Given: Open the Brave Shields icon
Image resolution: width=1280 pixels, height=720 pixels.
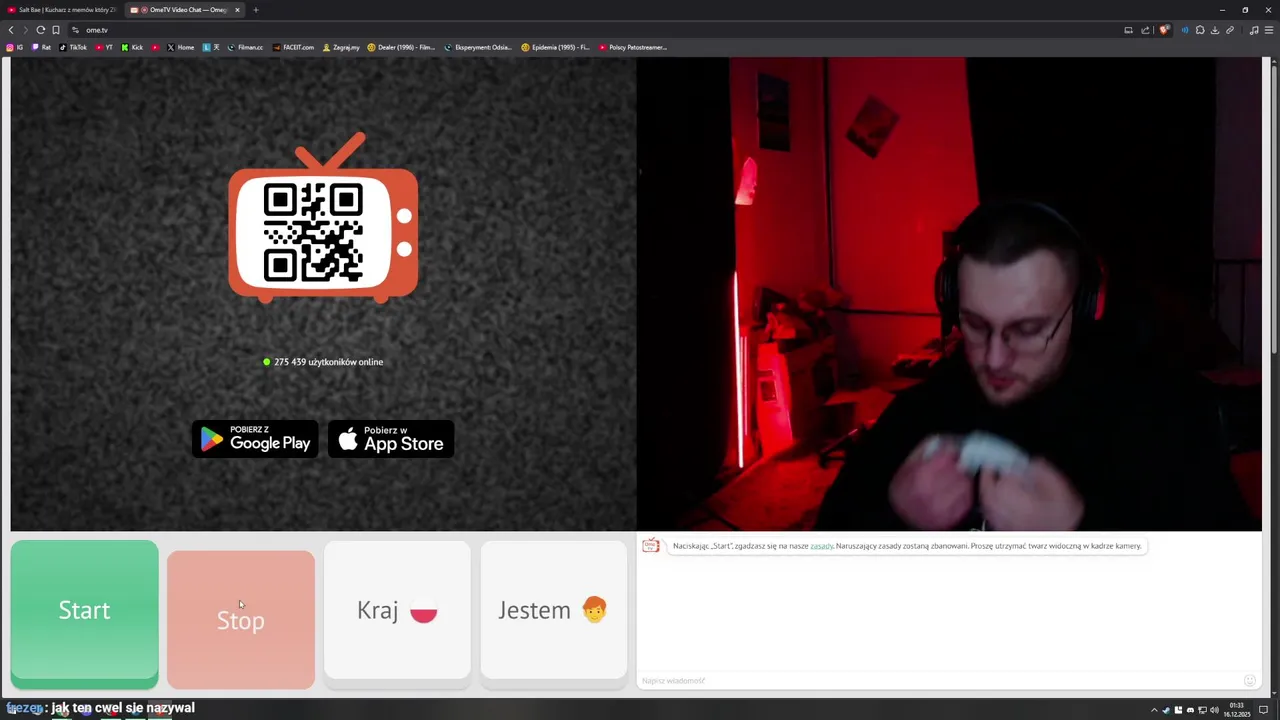Looking at the screenshot, I should pos(1164,30).
